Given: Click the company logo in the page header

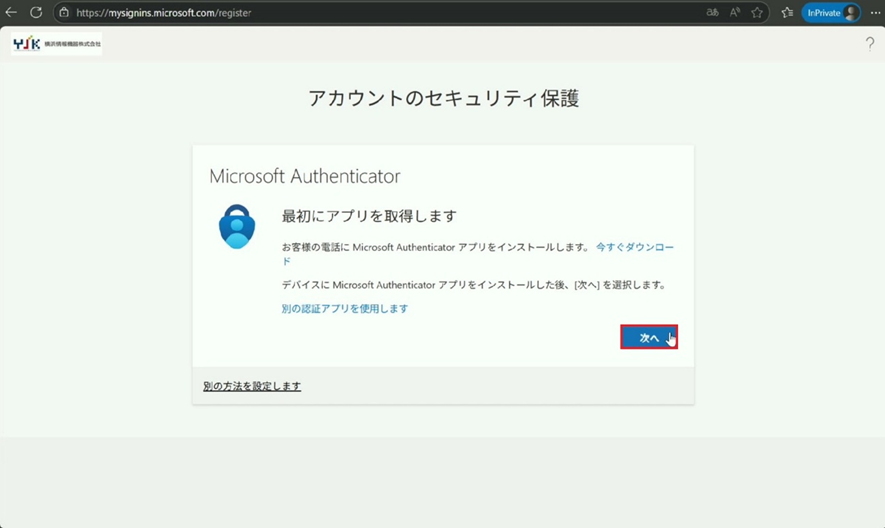Looking at the screenshot, I should [56, 44].
